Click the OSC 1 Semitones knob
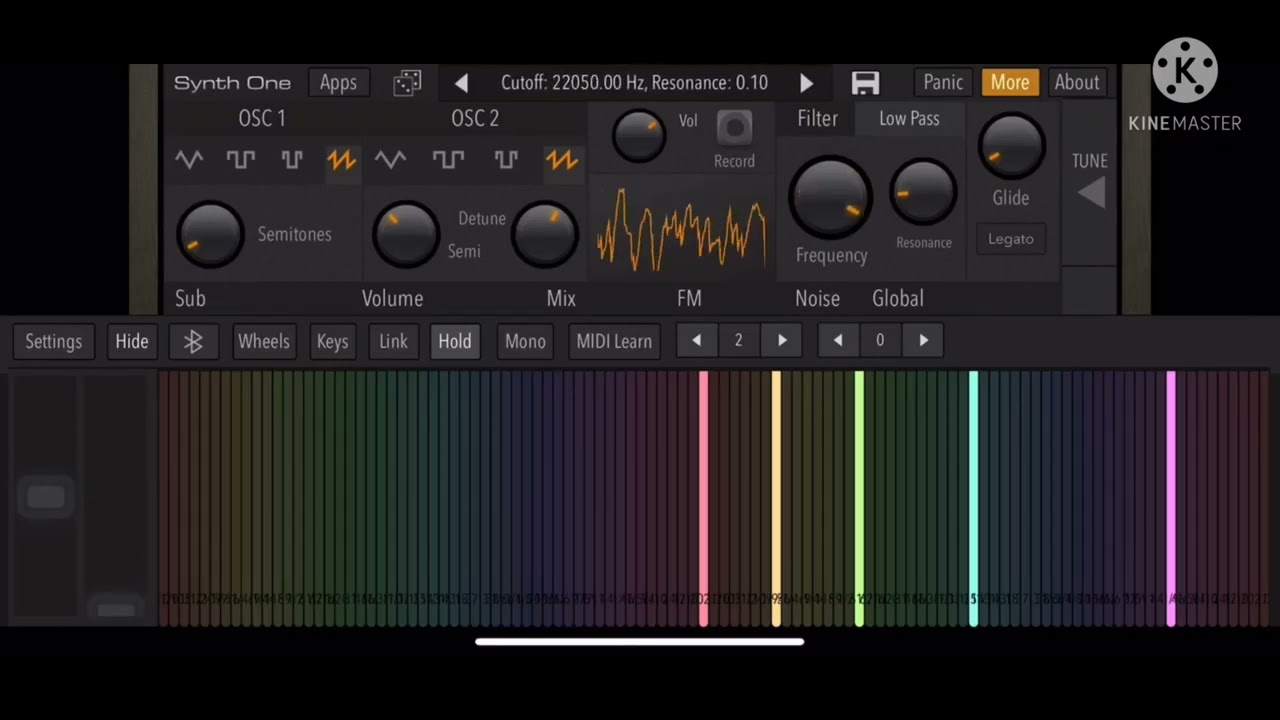 click(x=210, y=234)
